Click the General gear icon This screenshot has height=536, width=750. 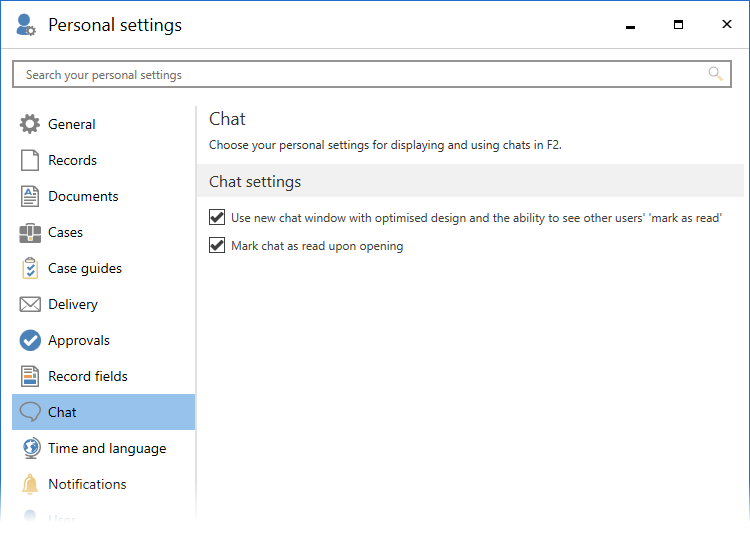tap(30, 124)
